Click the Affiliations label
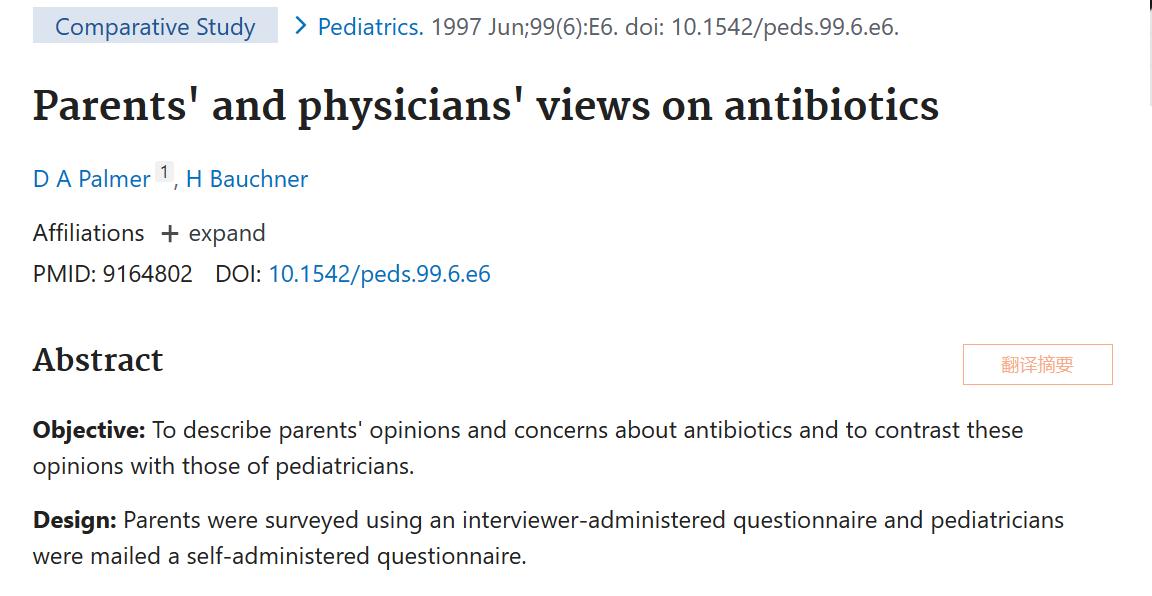This screenshot has width=1152, height=596. (89, 233)
